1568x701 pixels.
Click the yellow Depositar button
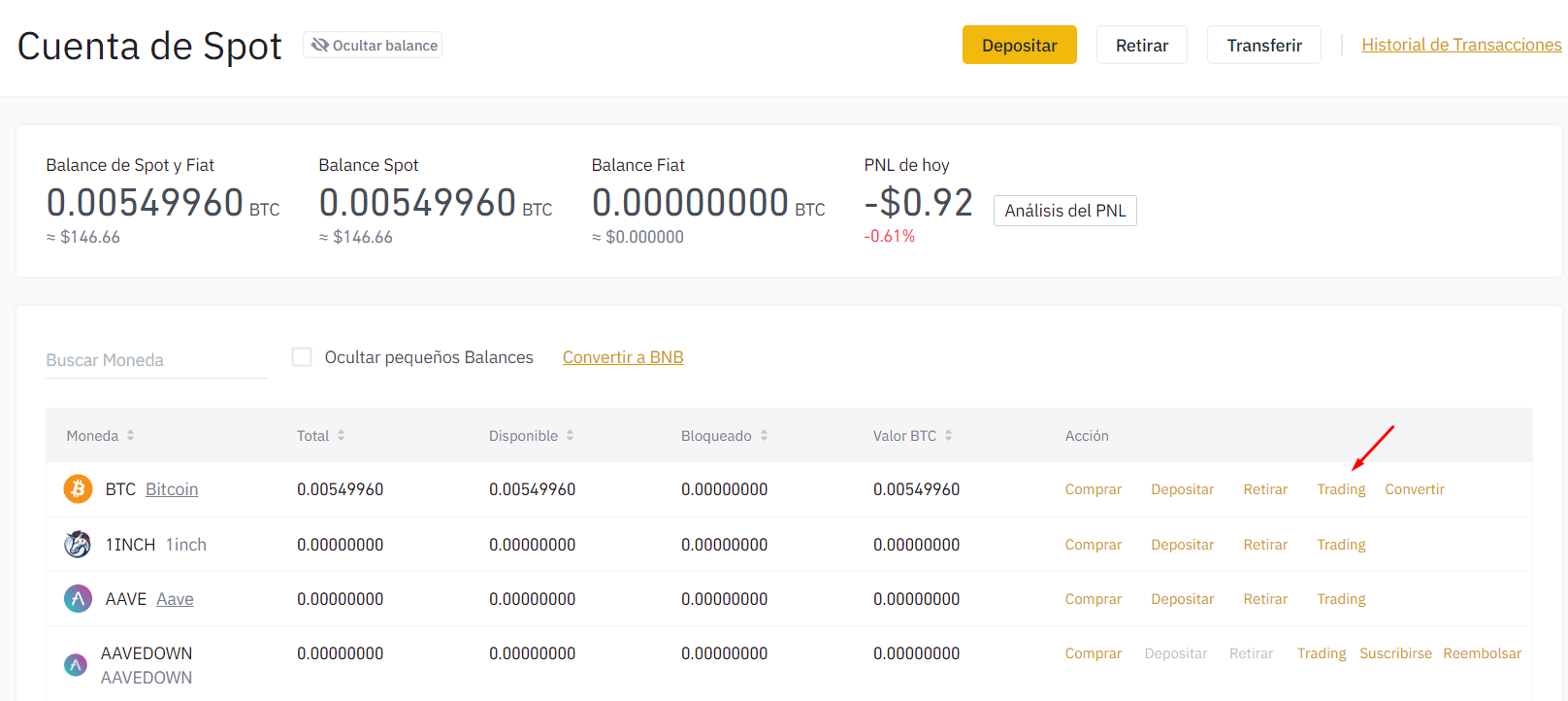point(1020,45)
